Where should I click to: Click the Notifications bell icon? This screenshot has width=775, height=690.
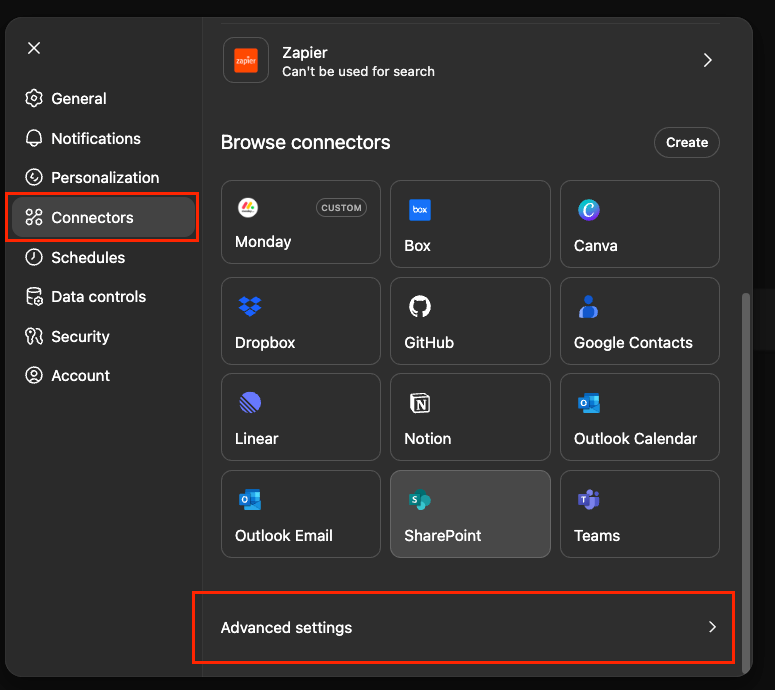pos(34,138)
